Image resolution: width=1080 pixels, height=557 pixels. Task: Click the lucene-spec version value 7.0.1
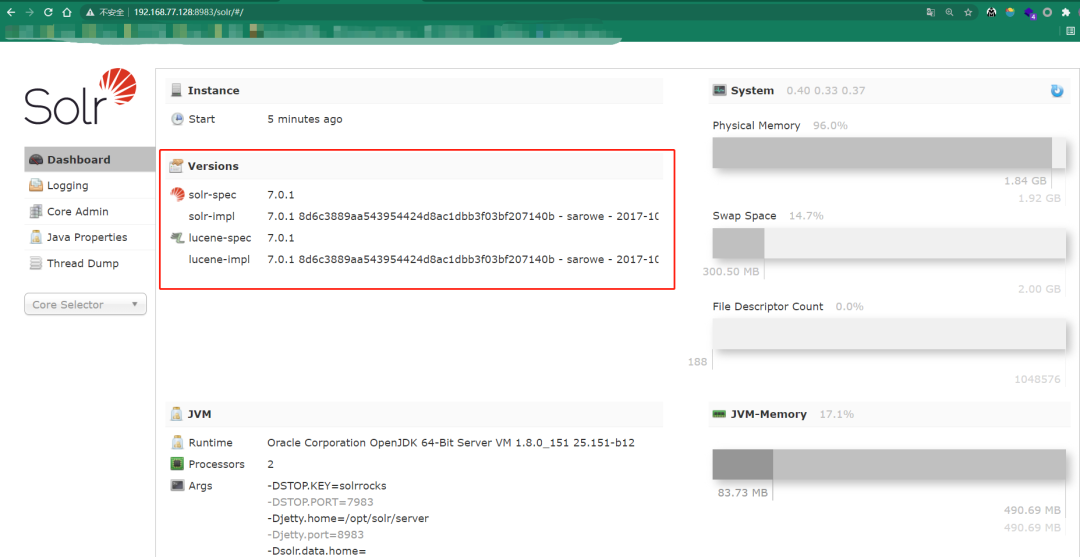[x=281, y=238]
